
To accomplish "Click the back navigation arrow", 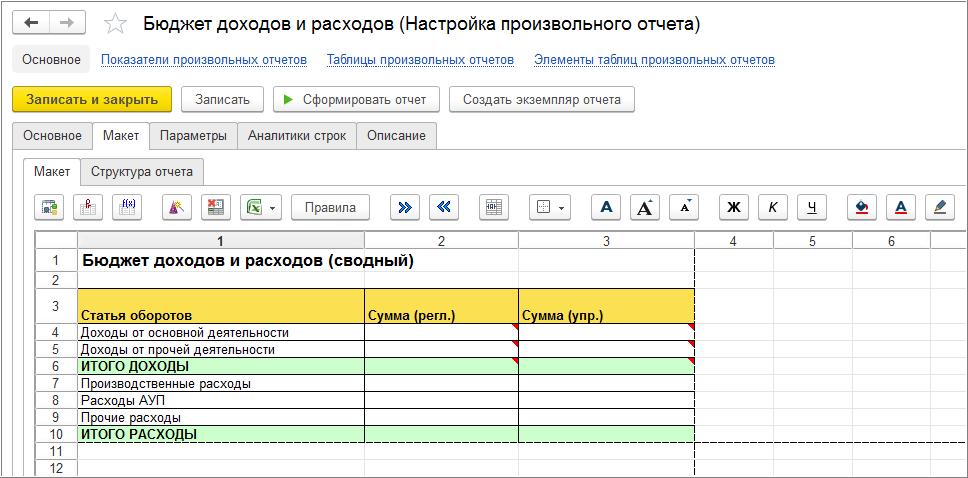I will pos(32,23).
